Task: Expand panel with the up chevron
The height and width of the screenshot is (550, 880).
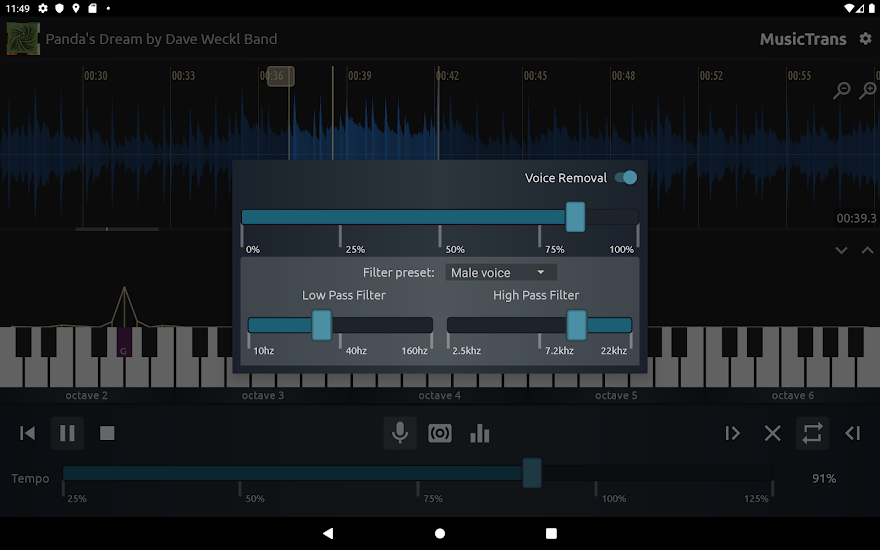Action: [x=867, y=250]
